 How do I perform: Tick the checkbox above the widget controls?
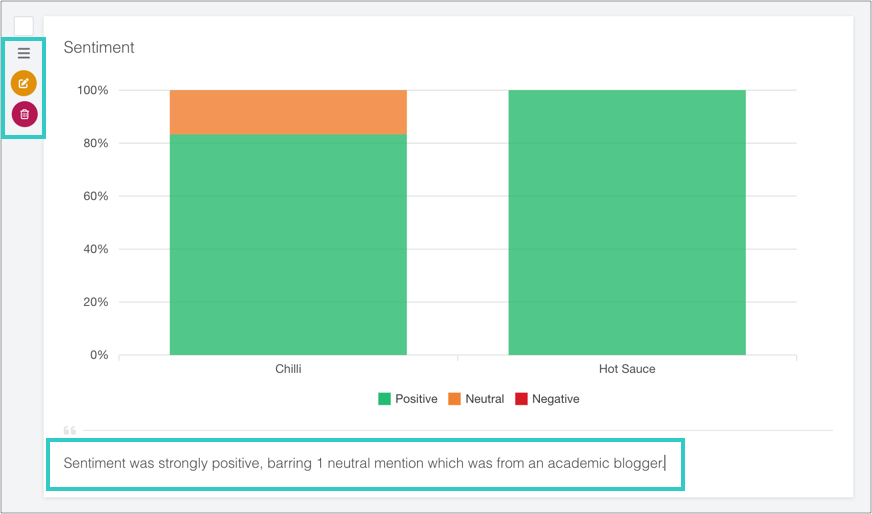[24, 26]
